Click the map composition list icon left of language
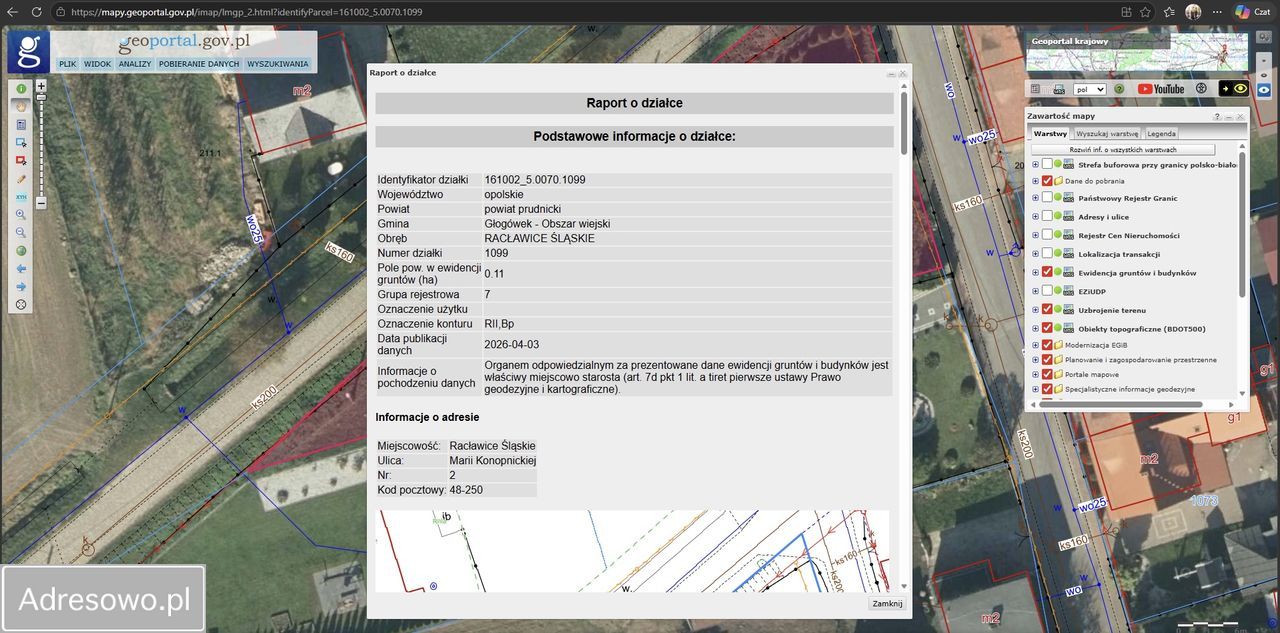 (1035, 89)
